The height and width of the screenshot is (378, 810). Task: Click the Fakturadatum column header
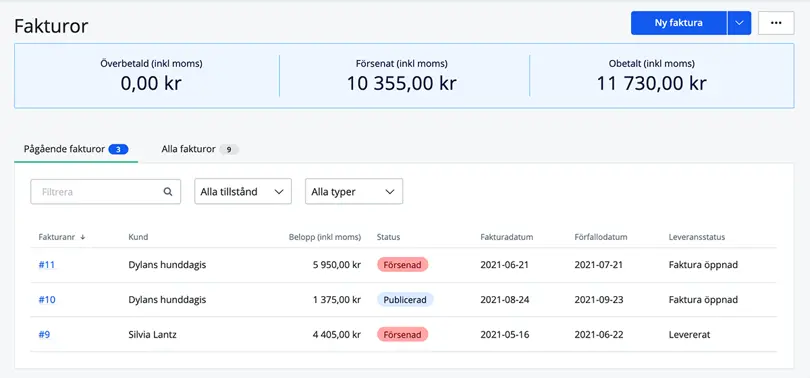(506, 237)
